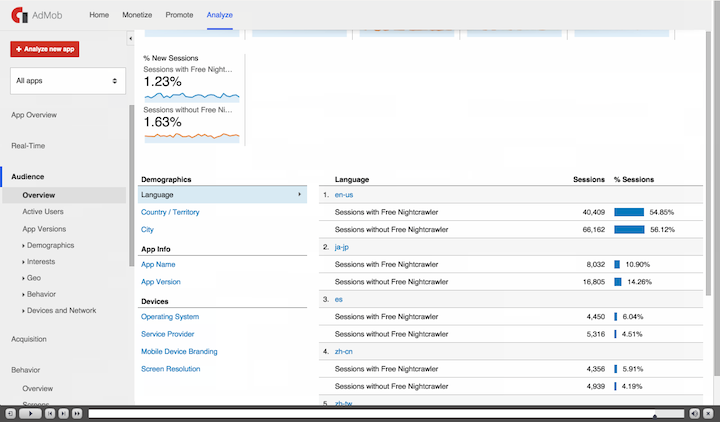Click the sidebar vertical scrollbar
The image size is (720, 422).
pyautogui.click(x=132, y=186)
